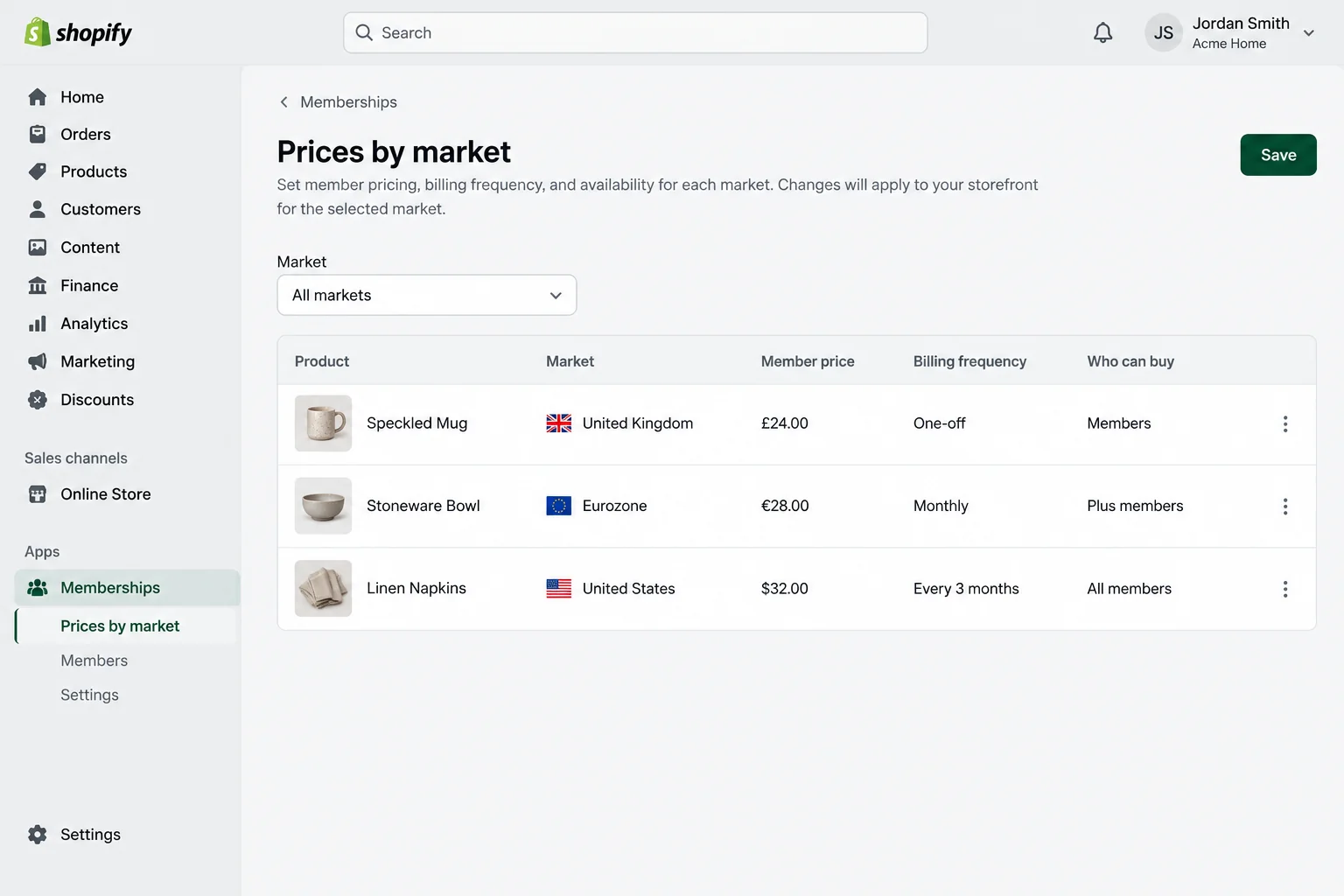
Task: Click the JS account avatar
Action: coord(1164,33)
